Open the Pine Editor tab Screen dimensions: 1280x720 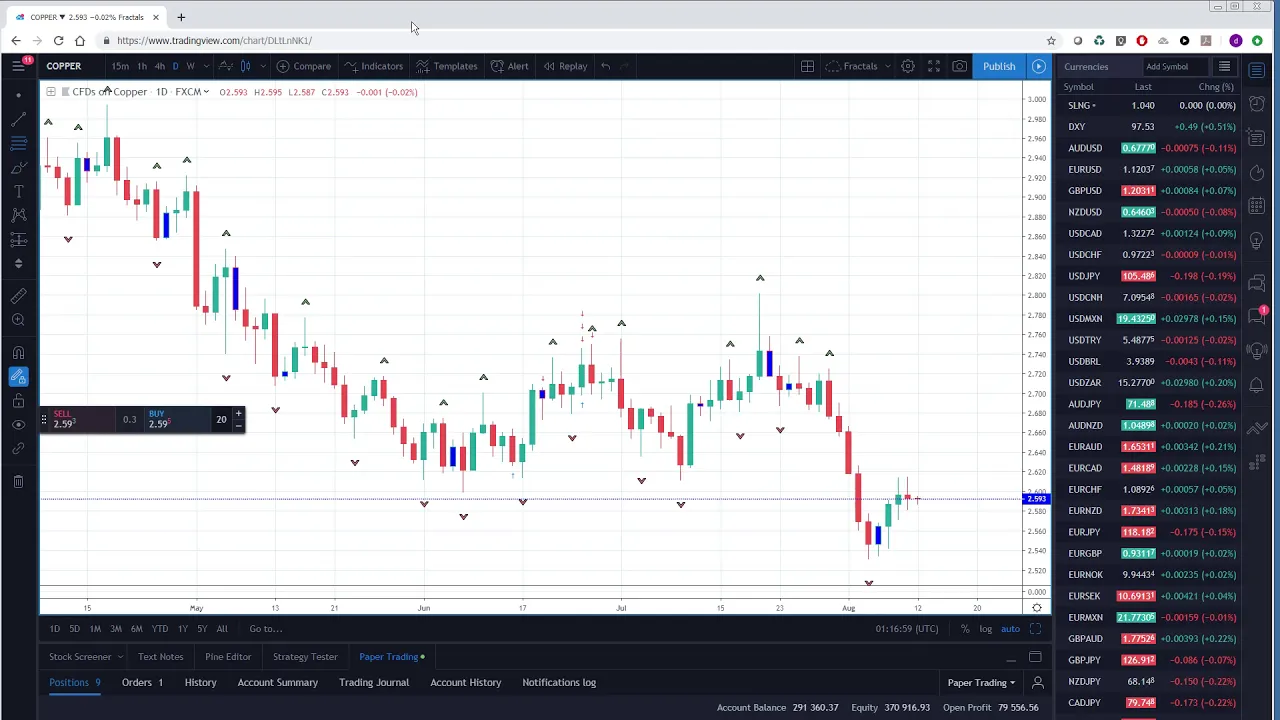(x=228, y=657)
